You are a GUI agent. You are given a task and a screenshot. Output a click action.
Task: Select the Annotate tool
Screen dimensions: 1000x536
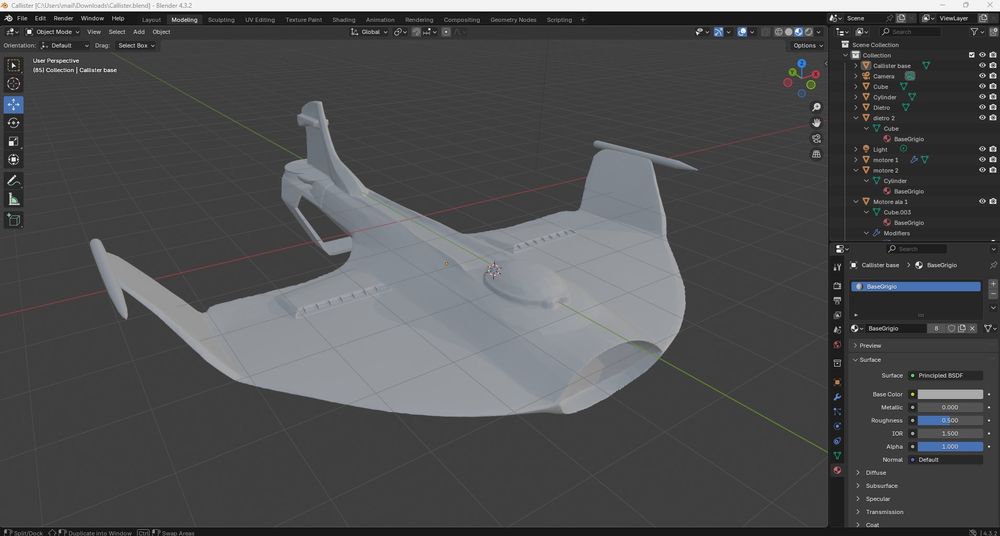[13, 181]
